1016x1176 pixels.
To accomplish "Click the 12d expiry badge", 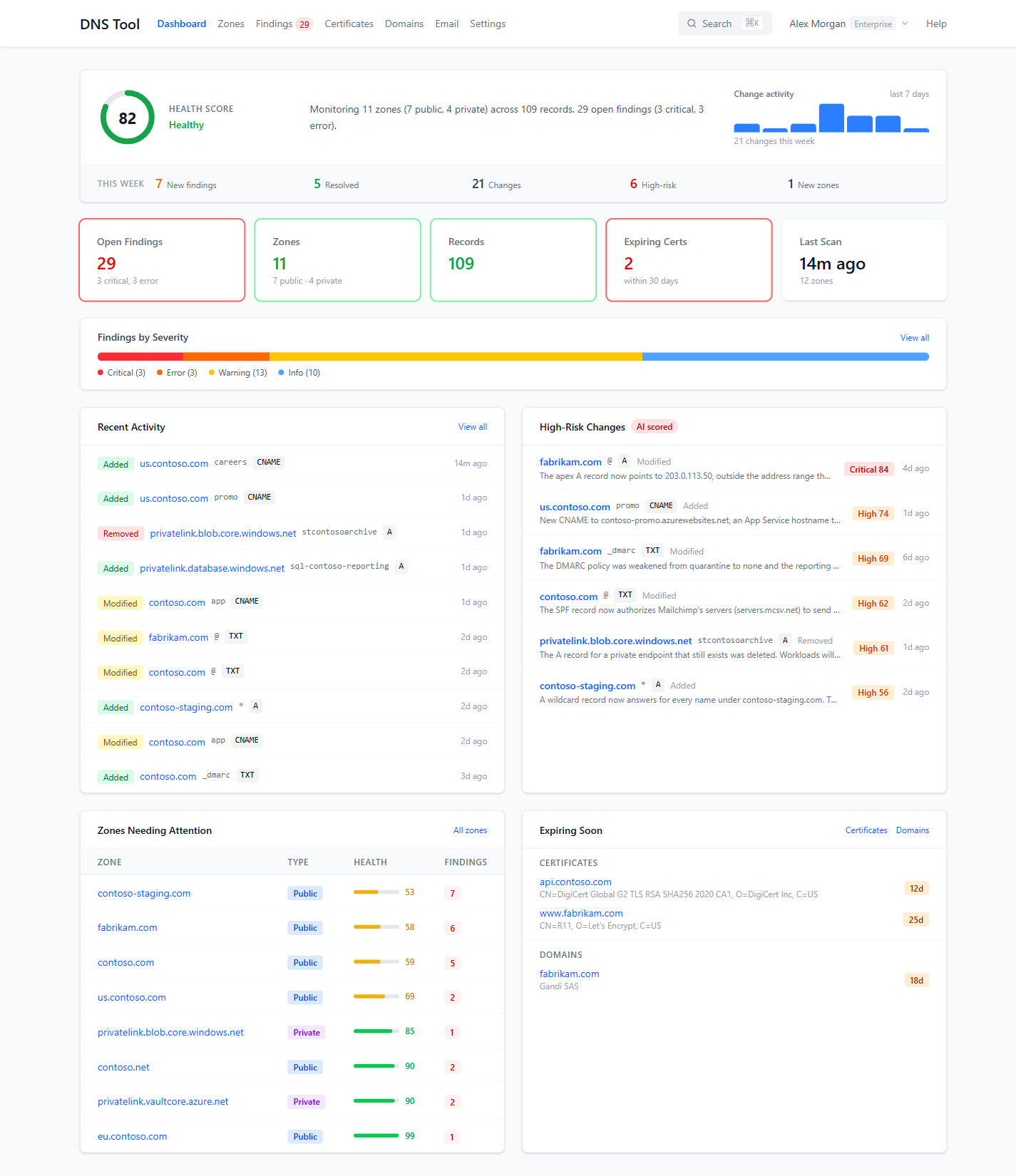I will [x=916, y=888].
